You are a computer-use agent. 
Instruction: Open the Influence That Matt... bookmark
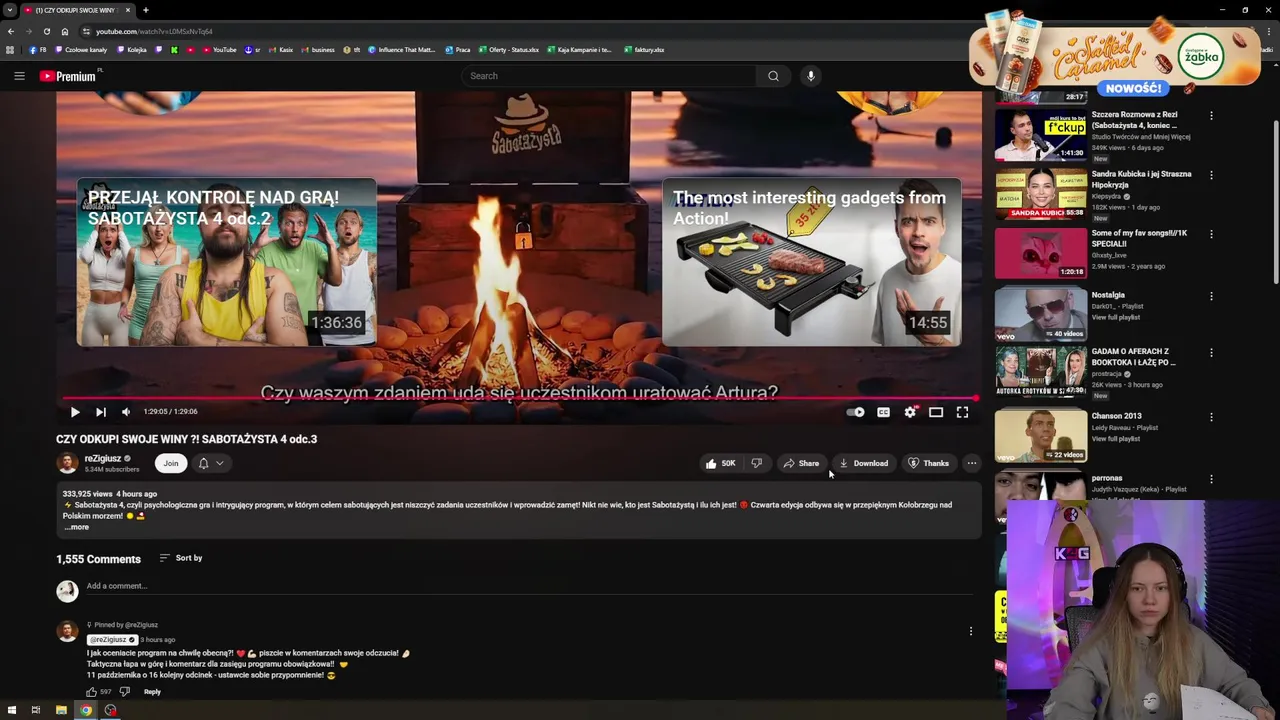pos(402,50)
